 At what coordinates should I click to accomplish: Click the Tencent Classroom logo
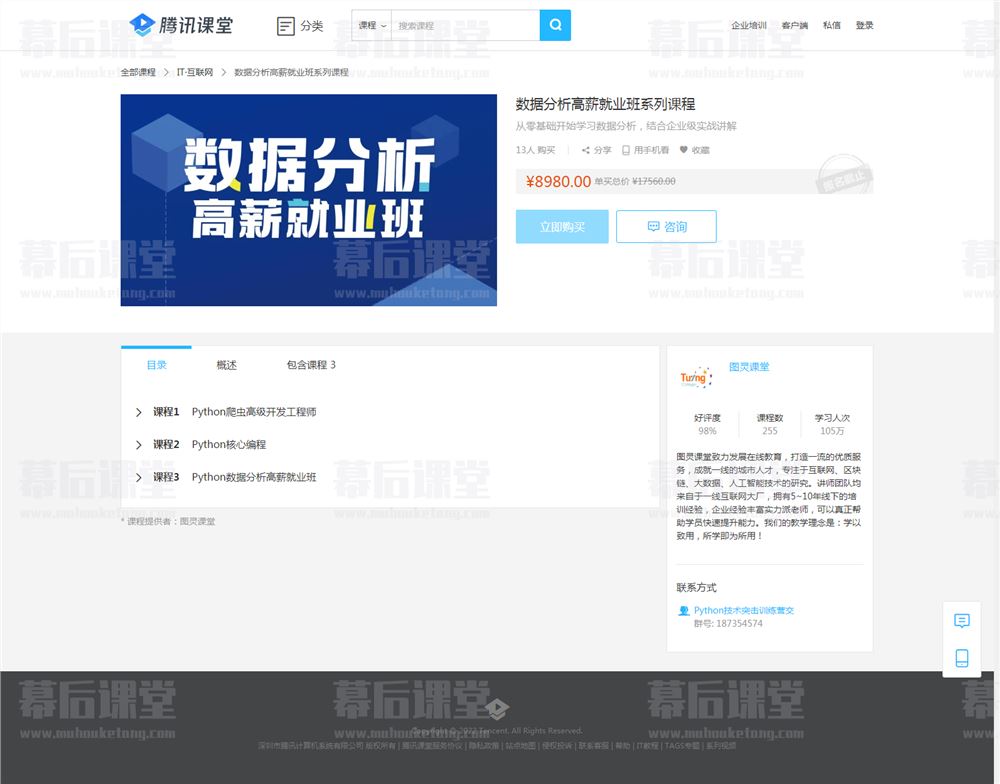pos(181,26)
